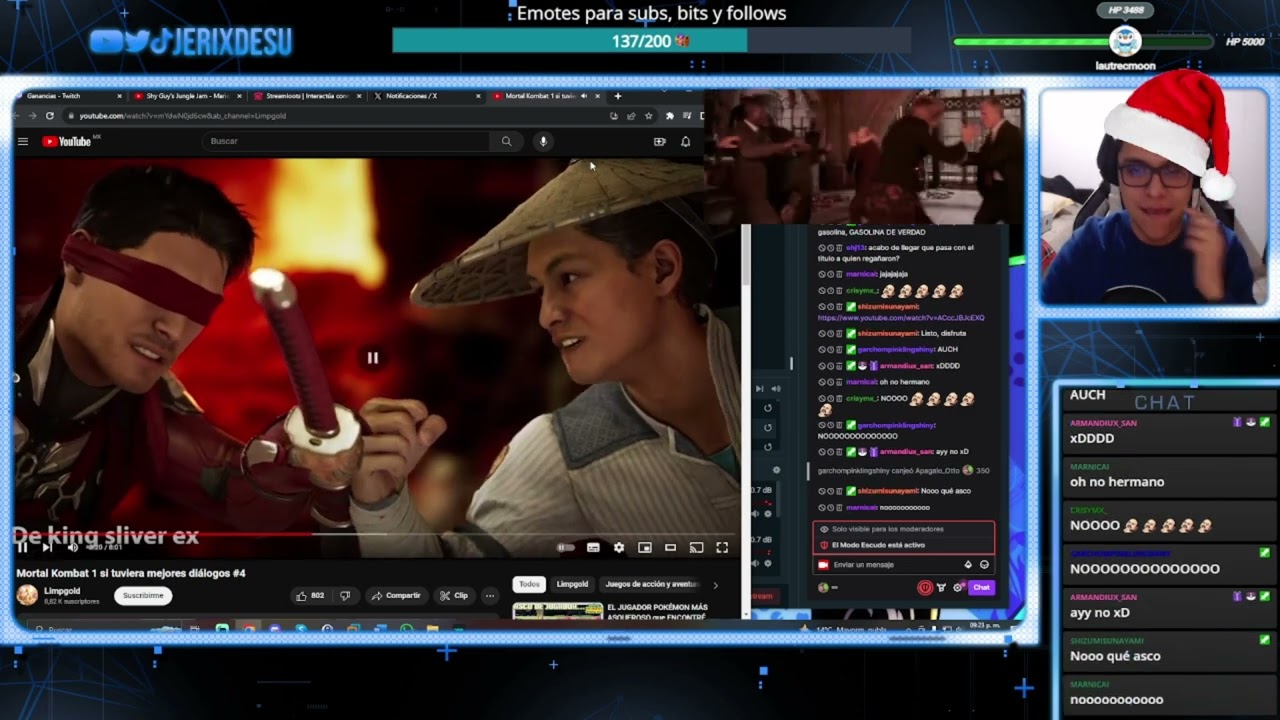Click the YouTube search magnifier button
1280x720 pixels.
pos(507,141)
